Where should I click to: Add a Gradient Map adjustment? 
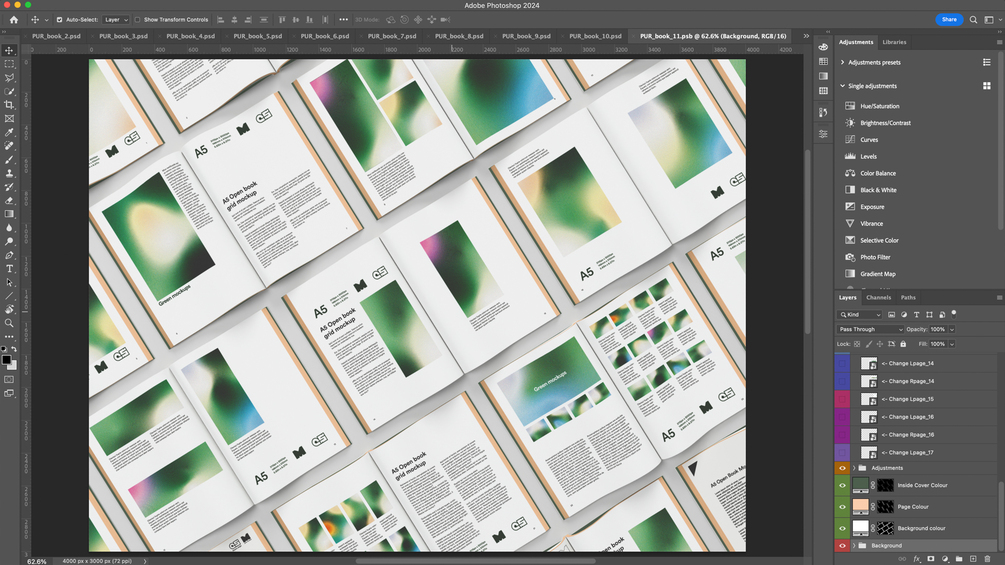pos(878,274)
